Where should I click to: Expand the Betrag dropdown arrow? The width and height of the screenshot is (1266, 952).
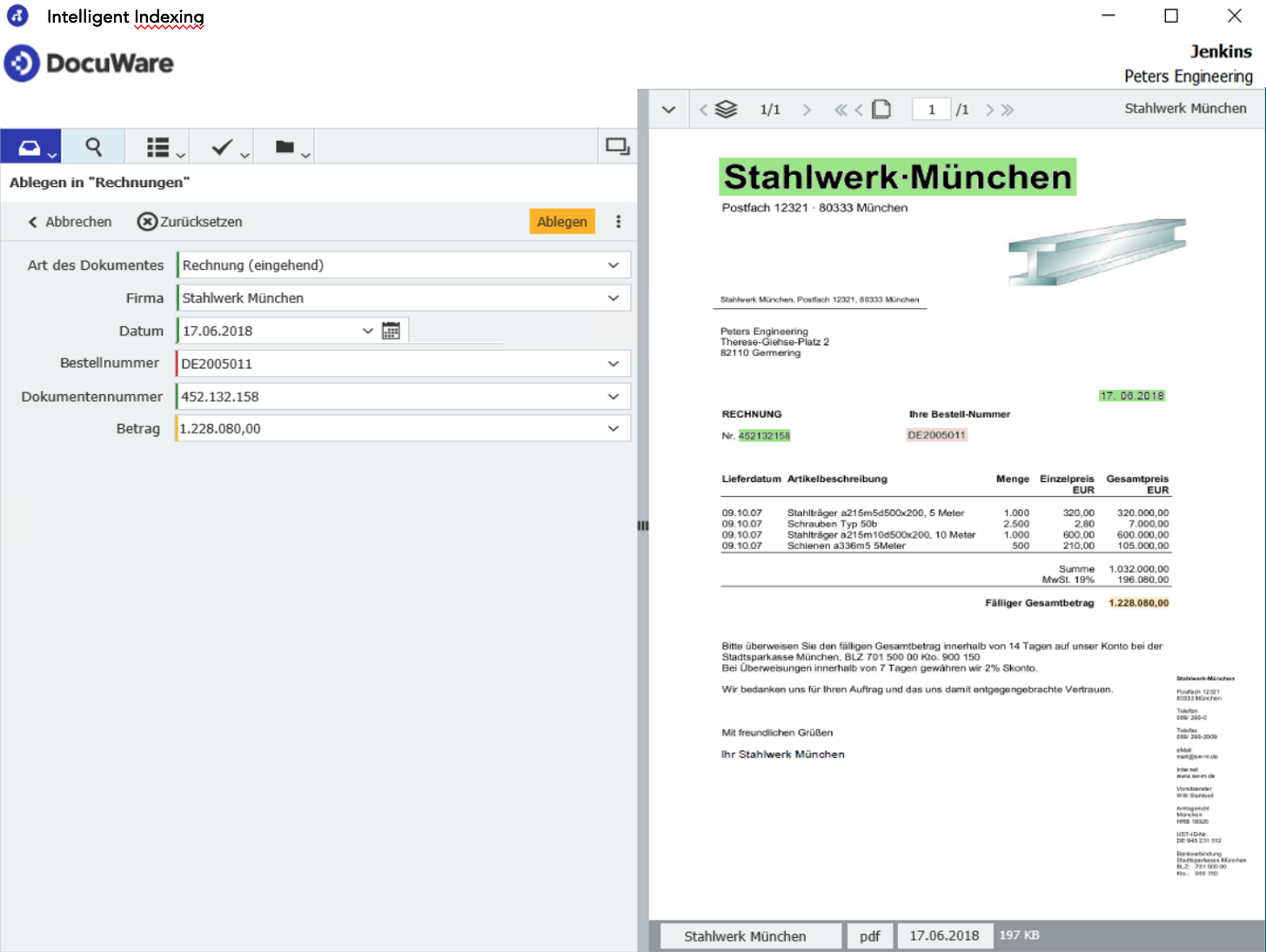point(613,429)
